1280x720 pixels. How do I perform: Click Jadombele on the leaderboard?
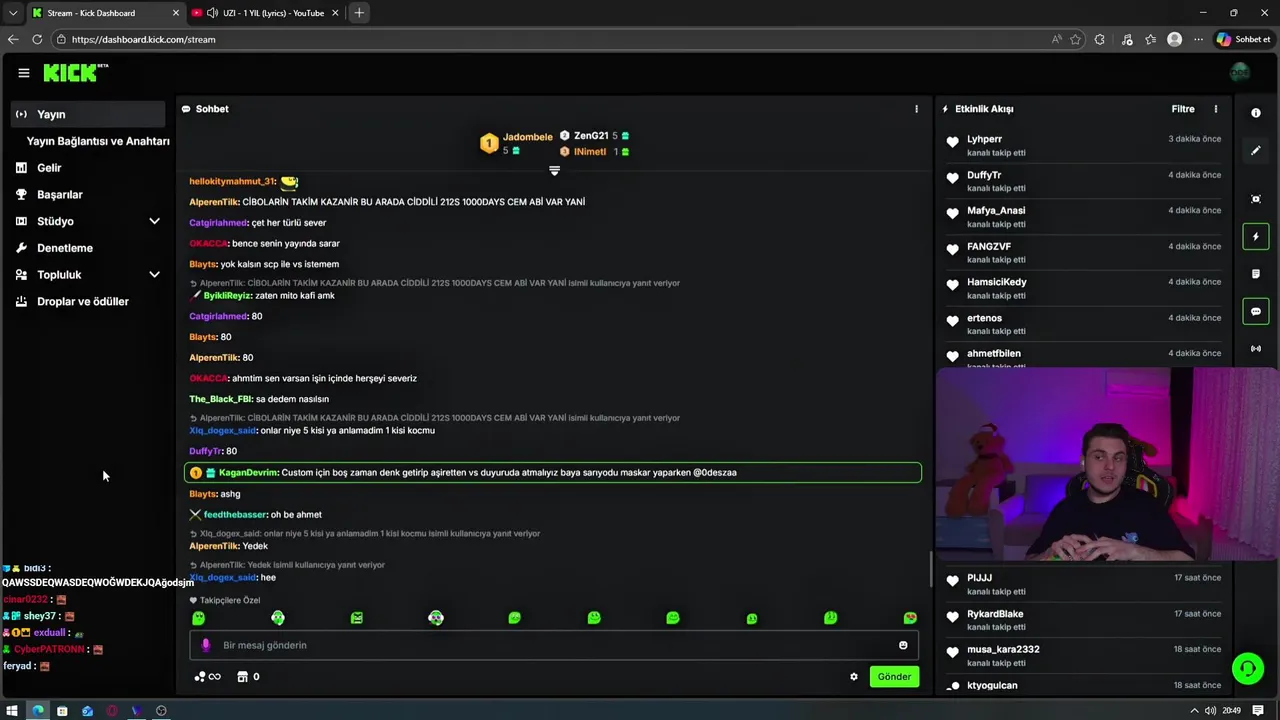tap(527, 137)
